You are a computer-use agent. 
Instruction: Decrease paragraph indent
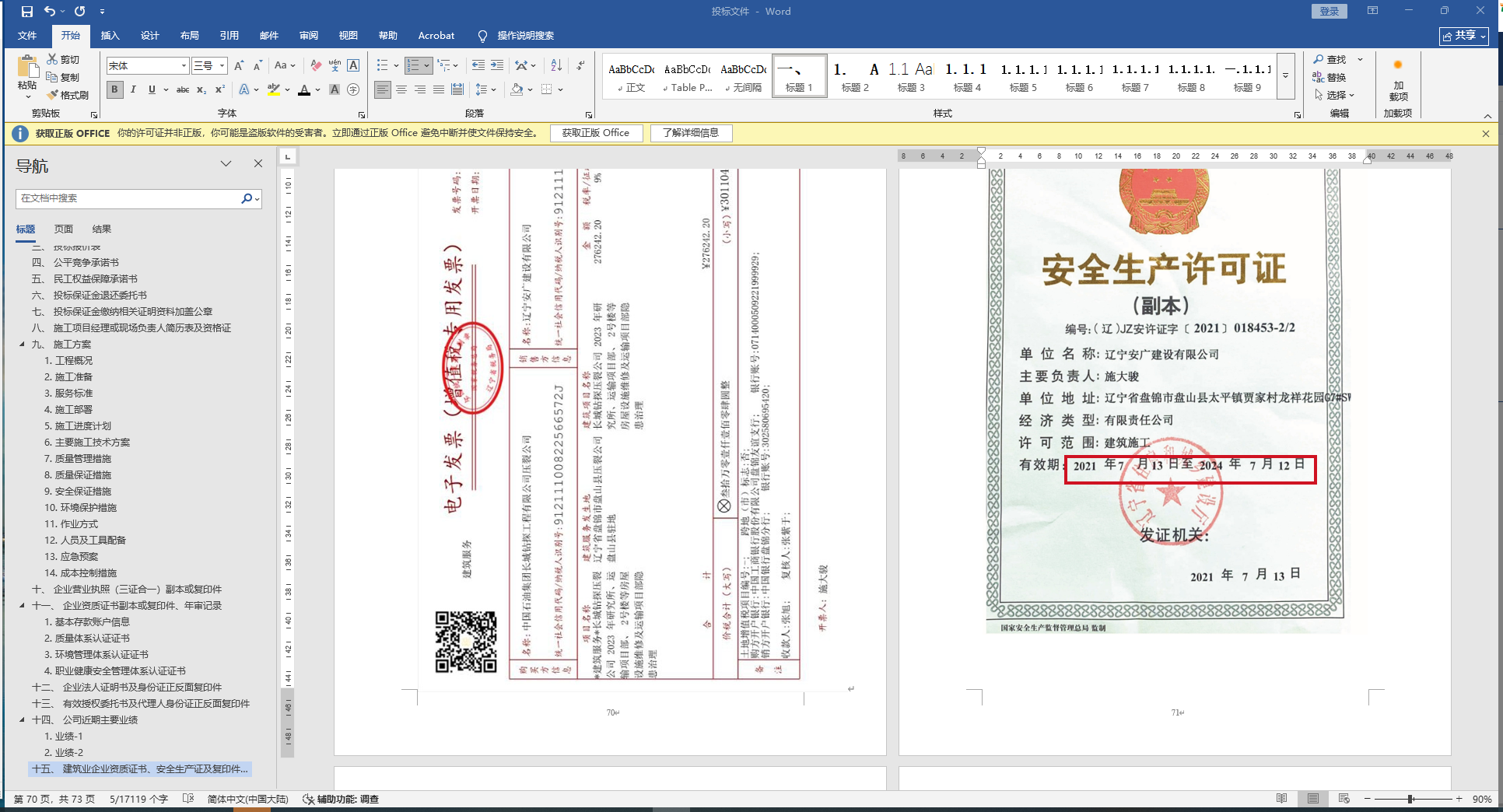[478, 66]
